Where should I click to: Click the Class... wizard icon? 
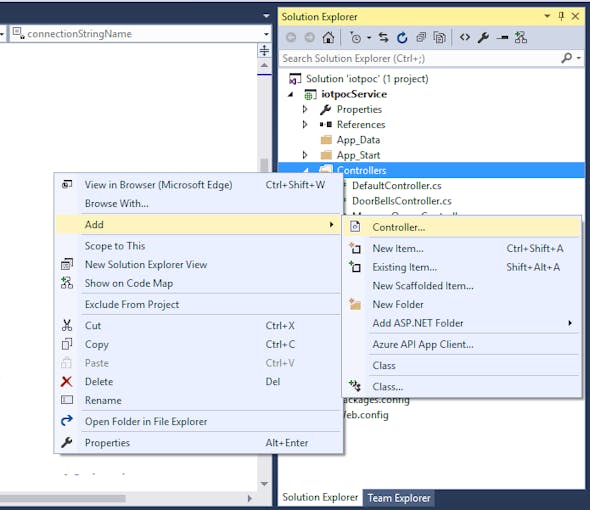(355, 385)
